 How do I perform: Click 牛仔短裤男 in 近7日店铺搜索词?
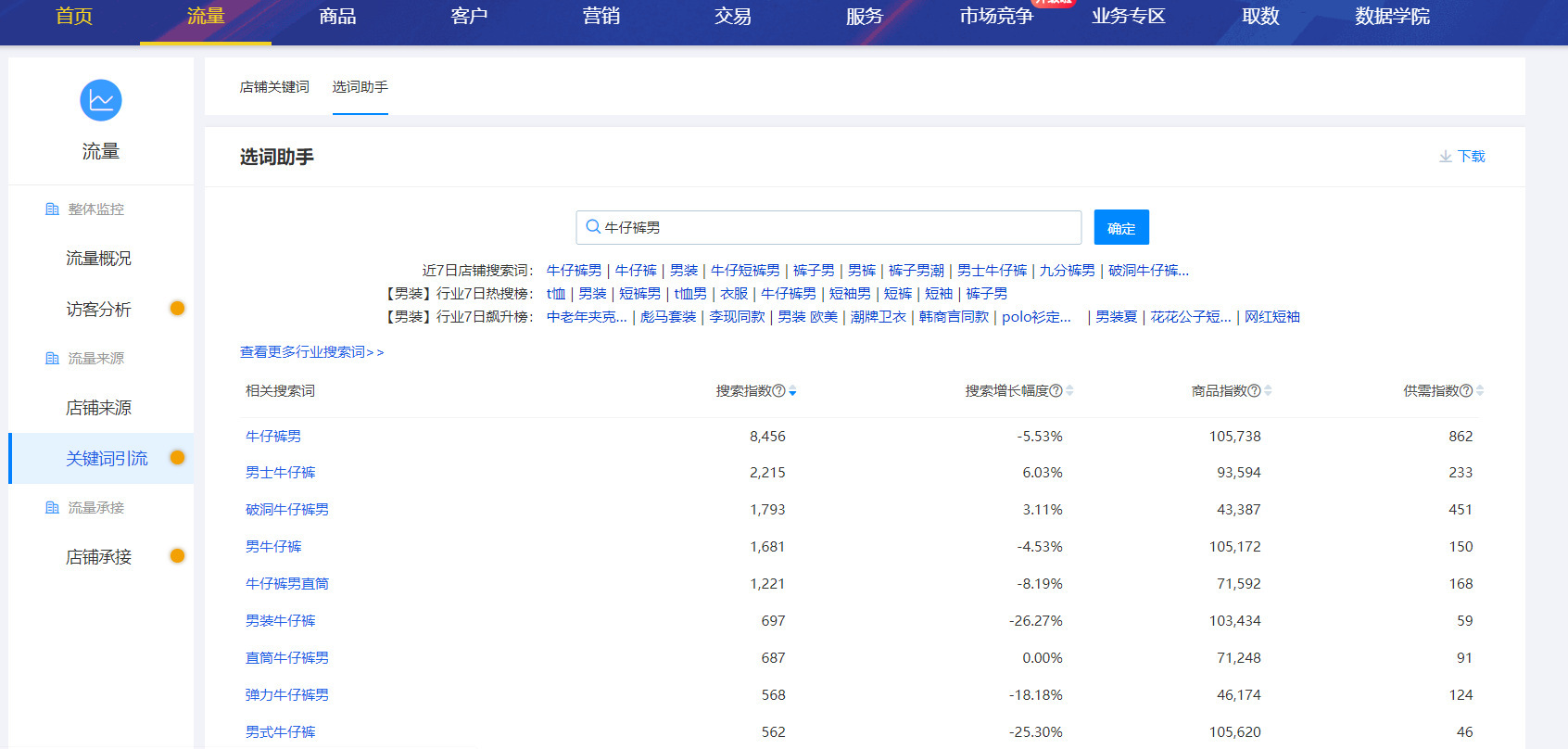coord(745,271)
